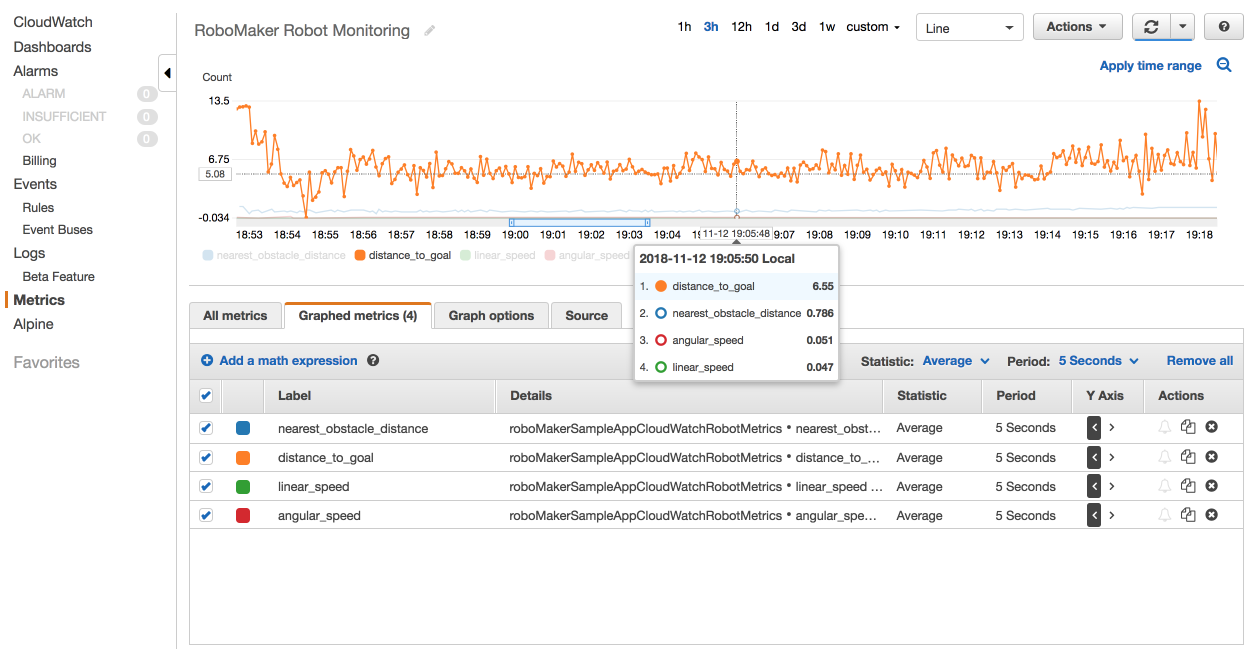Image resolution: width=1260 pixels, height=653 pixels.
Task: Uncheck the nearest_obstacle_distance row checkbox
Action: point(206,428)
